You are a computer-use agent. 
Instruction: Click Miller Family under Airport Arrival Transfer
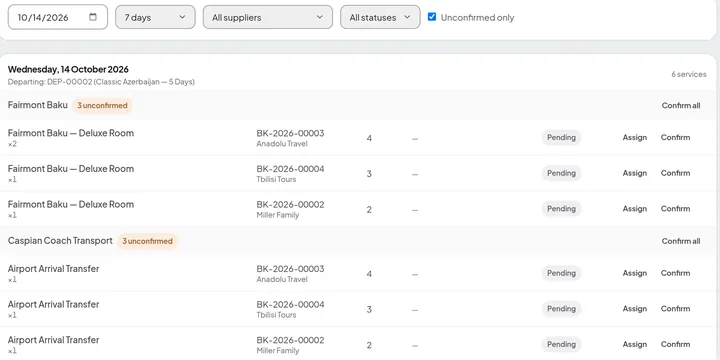click(278, 351)
